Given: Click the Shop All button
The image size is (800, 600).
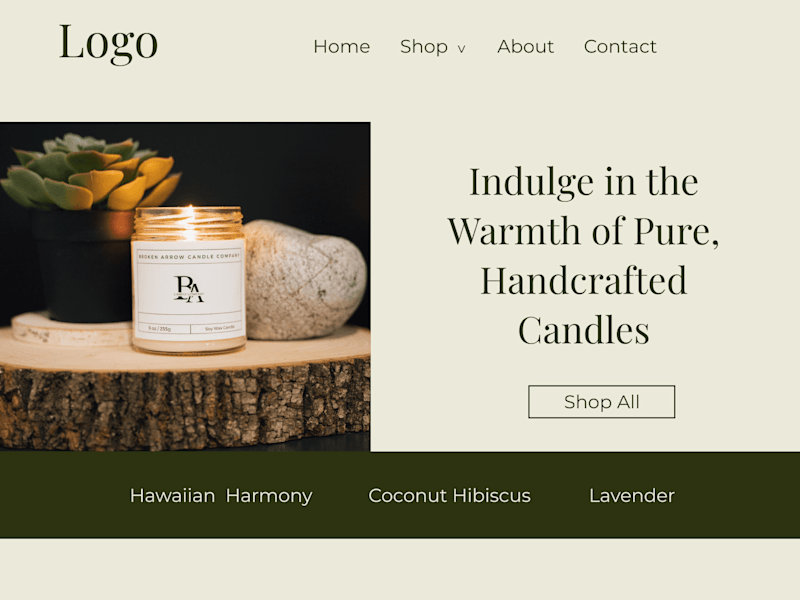Looking at the screenshot, I should (x=602, y=402).
